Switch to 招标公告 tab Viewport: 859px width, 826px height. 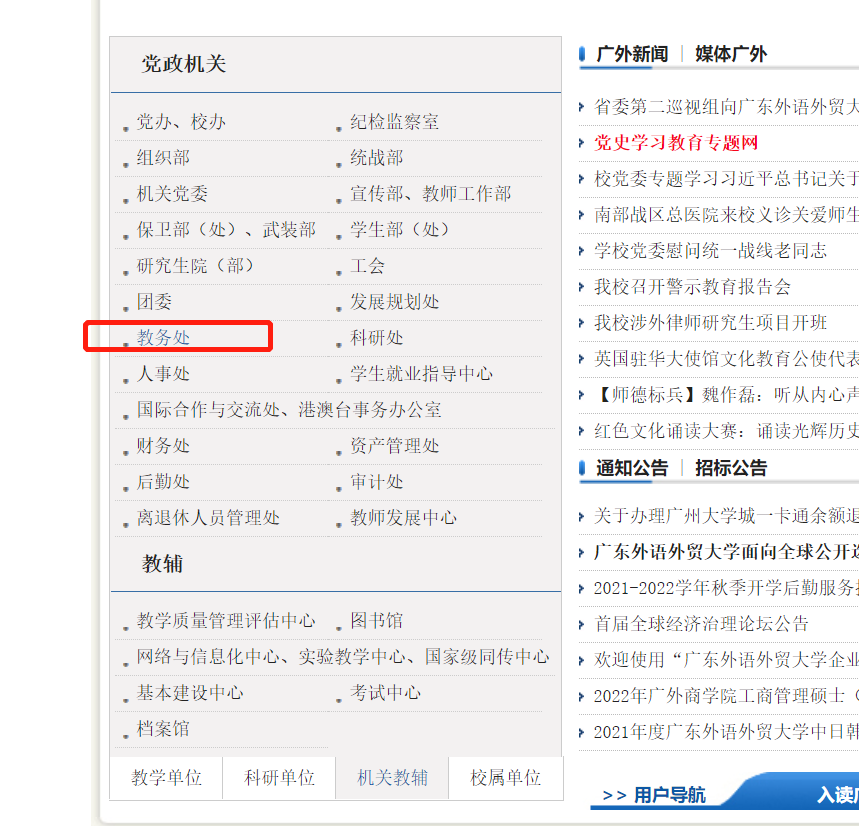tap(731, 468)
